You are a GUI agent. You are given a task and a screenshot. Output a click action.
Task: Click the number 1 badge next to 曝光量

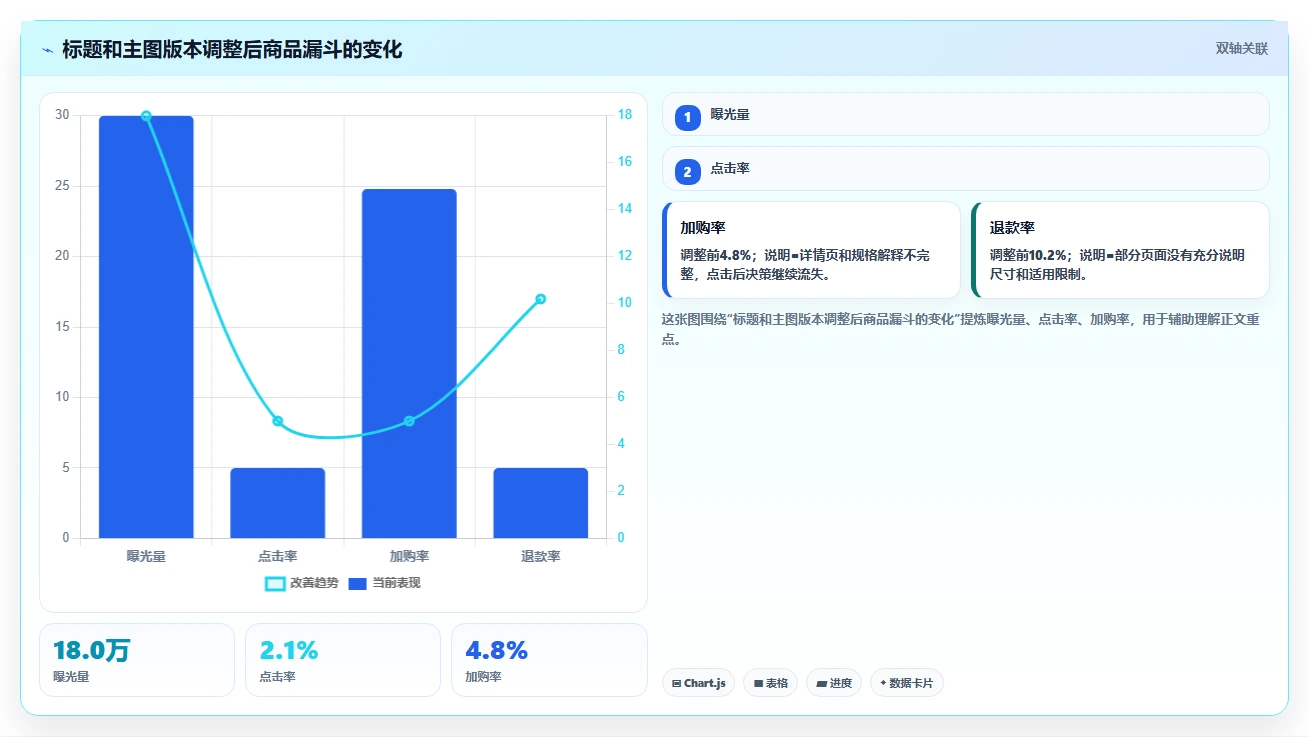(688, 117)
